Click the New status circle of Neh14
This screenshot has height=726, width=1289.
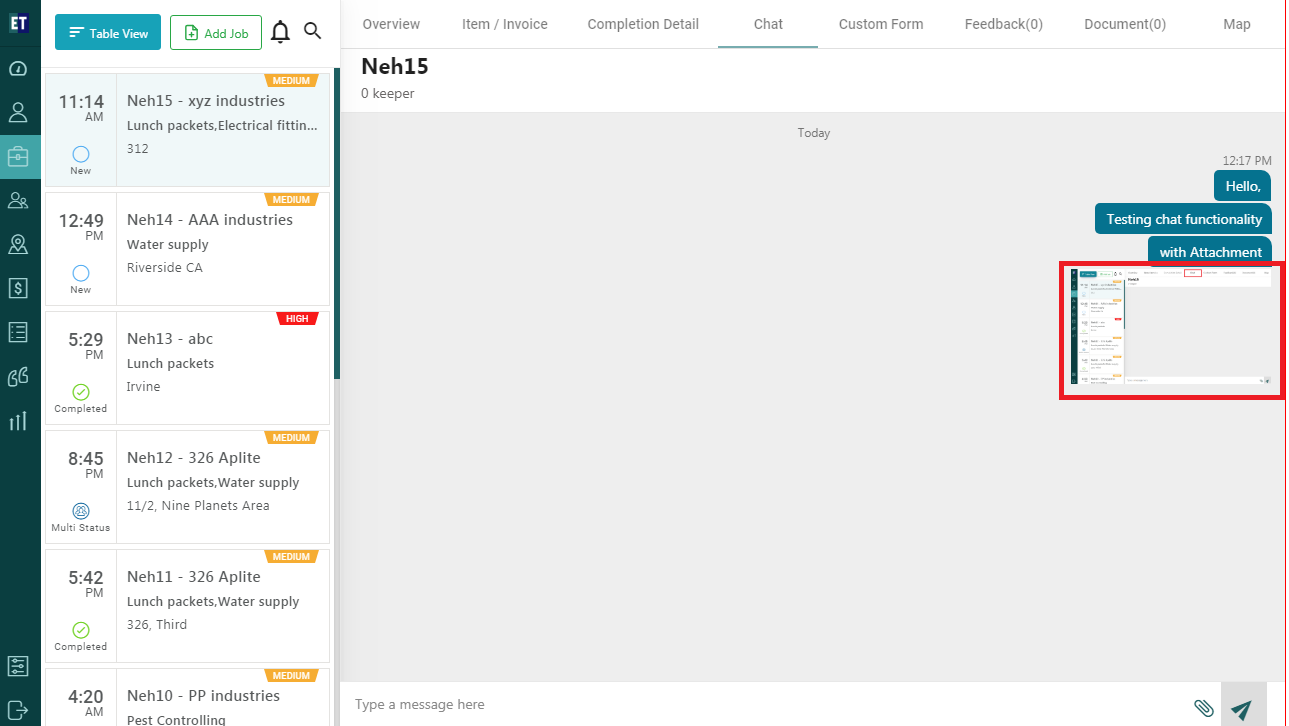81,273
